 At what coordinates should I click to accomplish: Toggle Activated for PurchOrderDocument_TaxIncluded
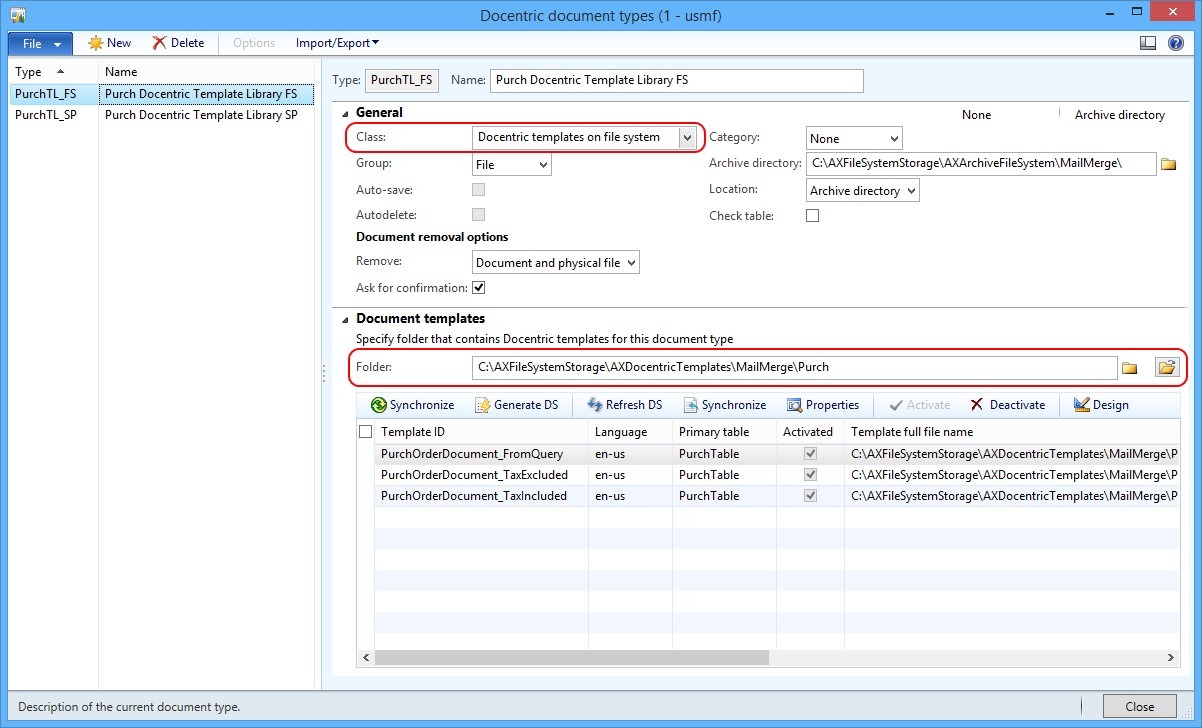click(810, 495)
